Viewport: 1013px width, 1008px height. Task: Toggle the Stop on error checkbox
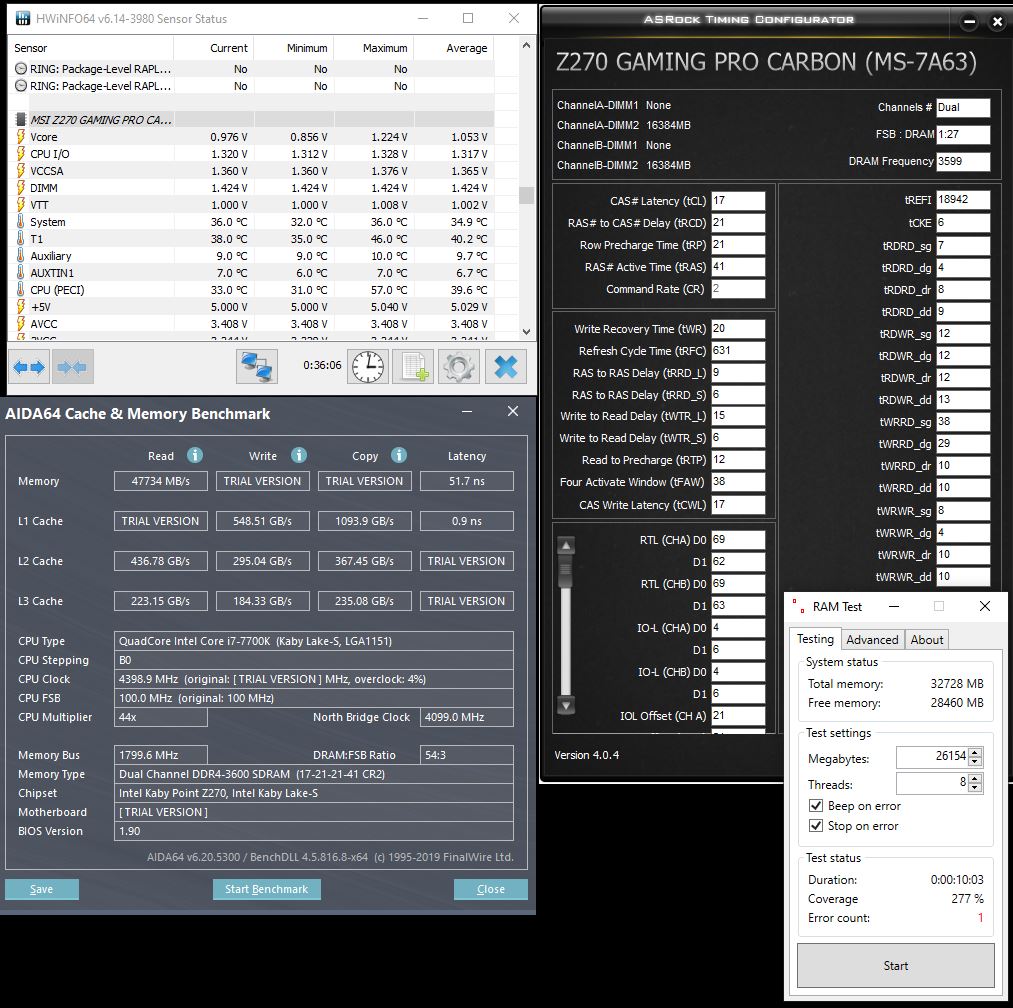pos(816,826)
